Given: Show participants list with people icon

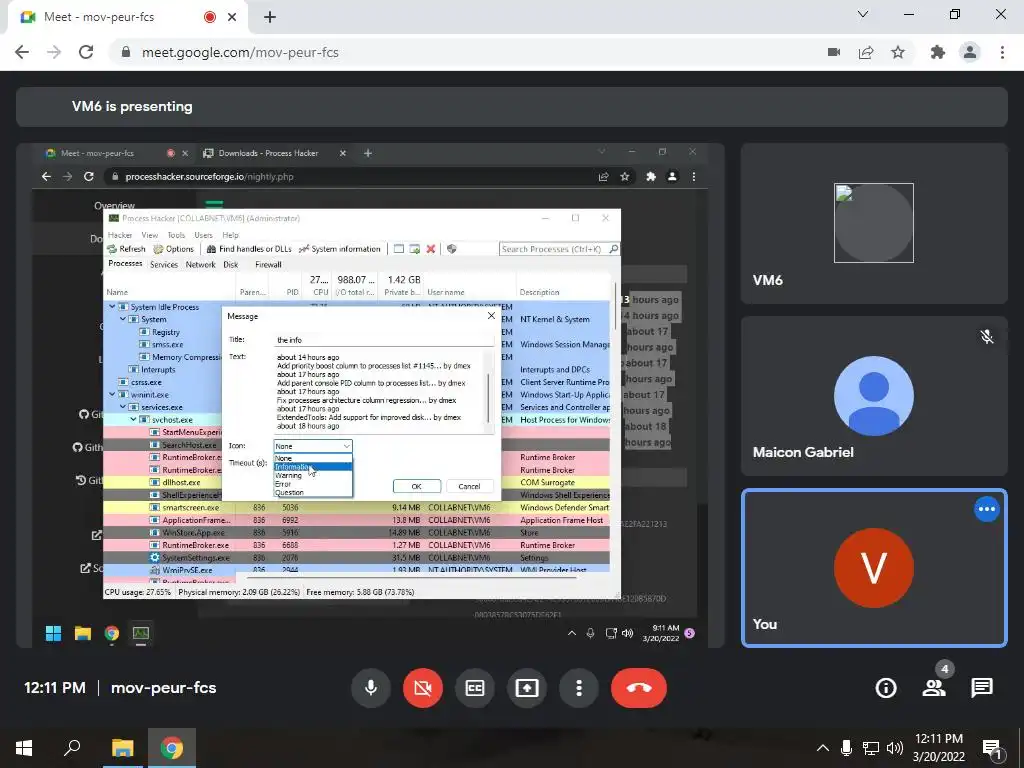Looking at the screenshot, I should (x=934, y=688).
